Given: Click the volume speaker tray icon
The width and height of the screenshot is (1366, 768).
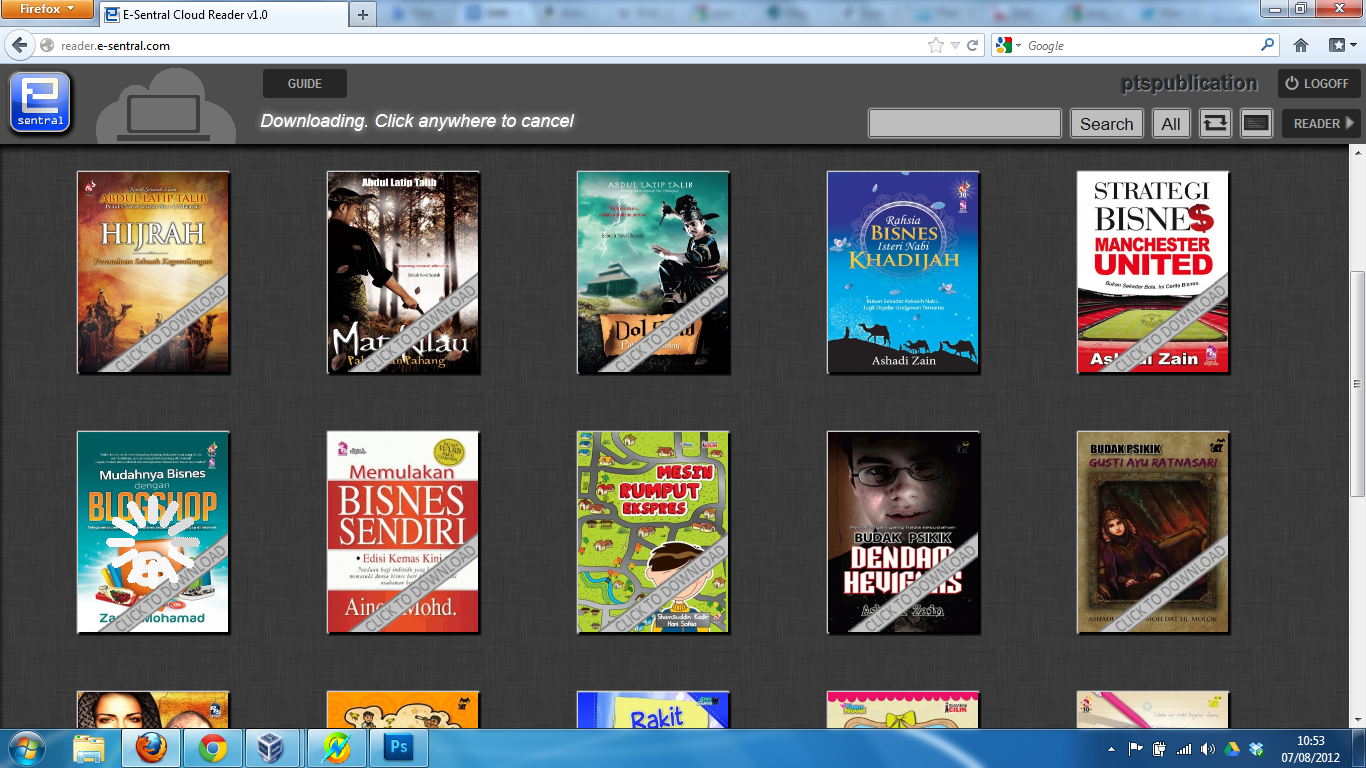Looking at the screenshot, I should click(1208, 748).
